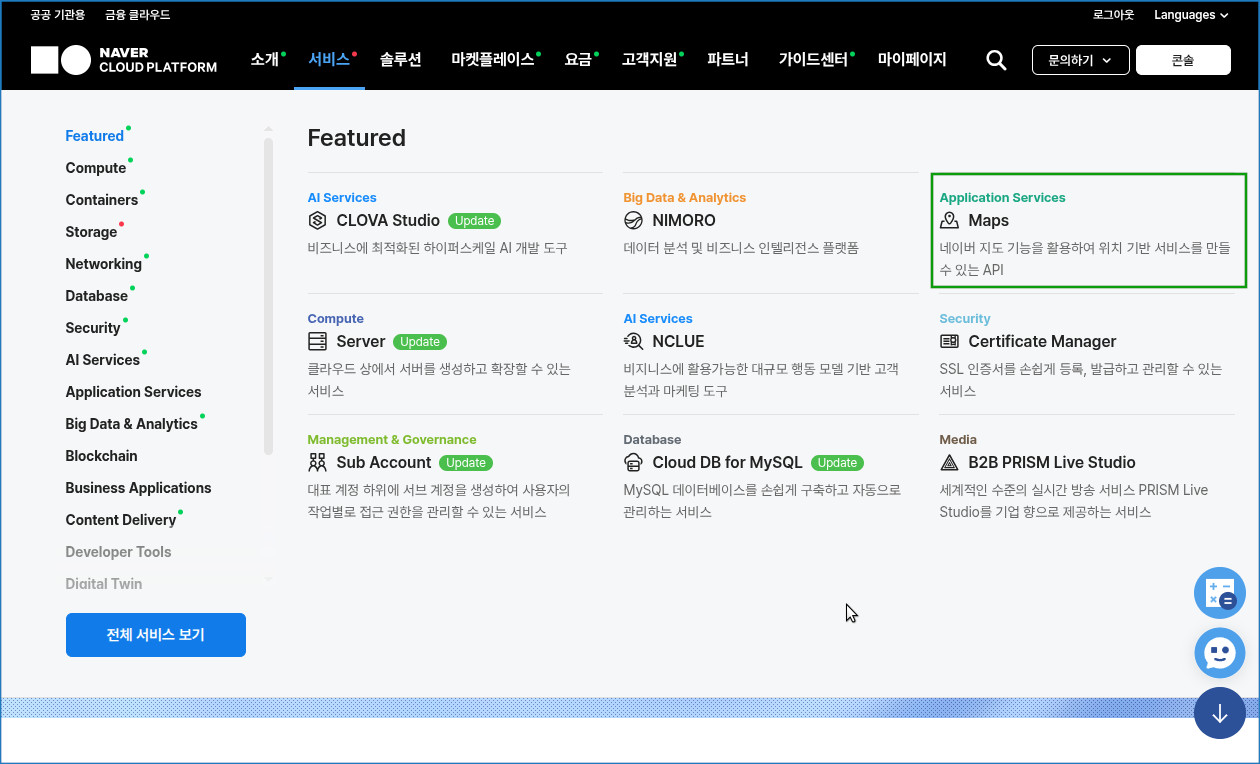Click the Server rack icon
This screenshot has width=1260, height=764.
[x=317, y=341]
